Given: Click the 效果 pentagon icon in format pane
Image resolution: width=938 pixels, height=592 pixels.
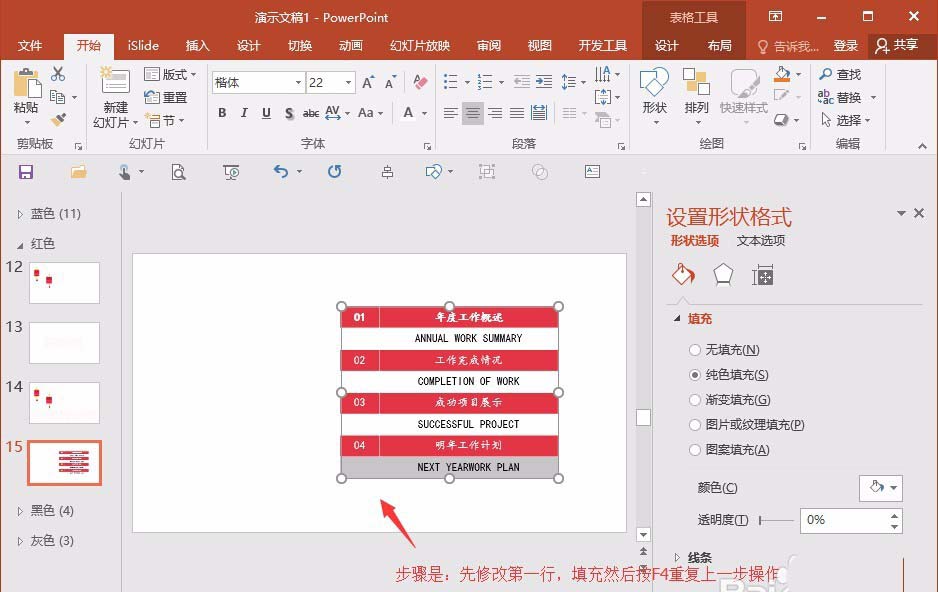Looking at the screenshot, I should (x=723, y=273).
